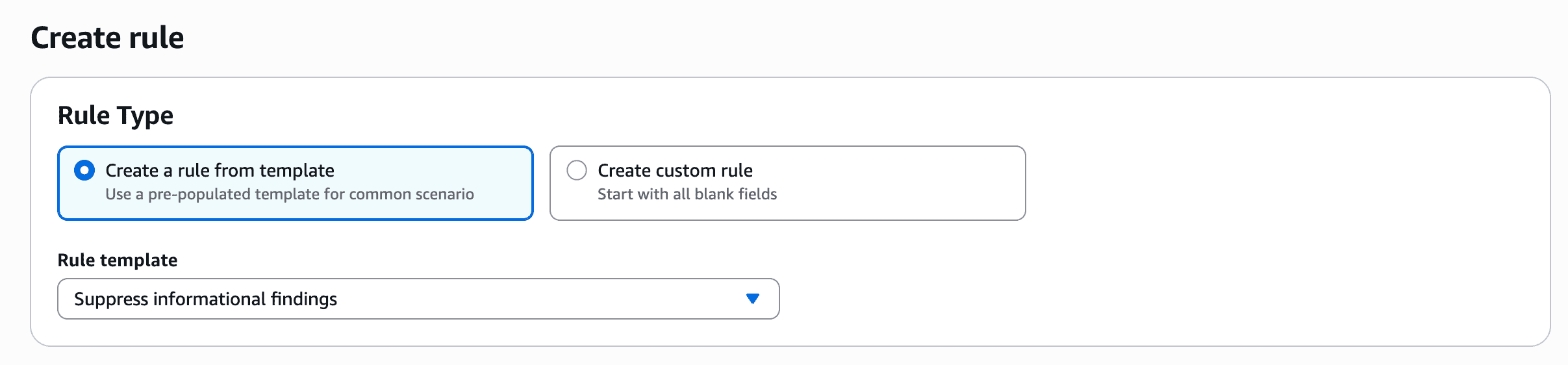1568x365 pixels.
Task: Select the "Create a rule from template" radio button
Action: pyautogui.click(x=84, y=171)
